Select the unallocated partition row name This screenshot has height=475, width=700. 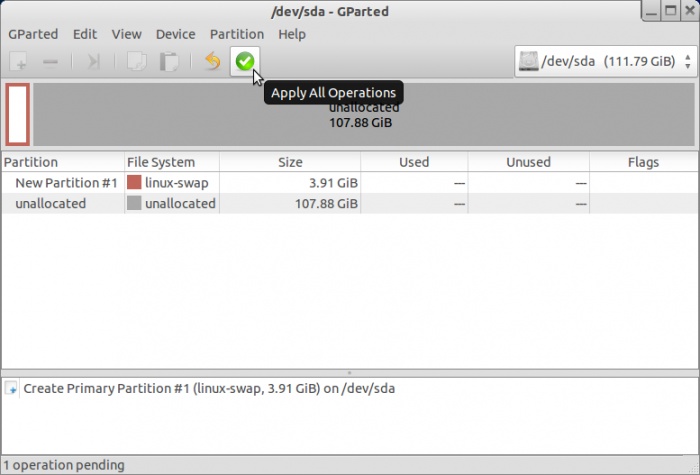[x=50, y=204]
